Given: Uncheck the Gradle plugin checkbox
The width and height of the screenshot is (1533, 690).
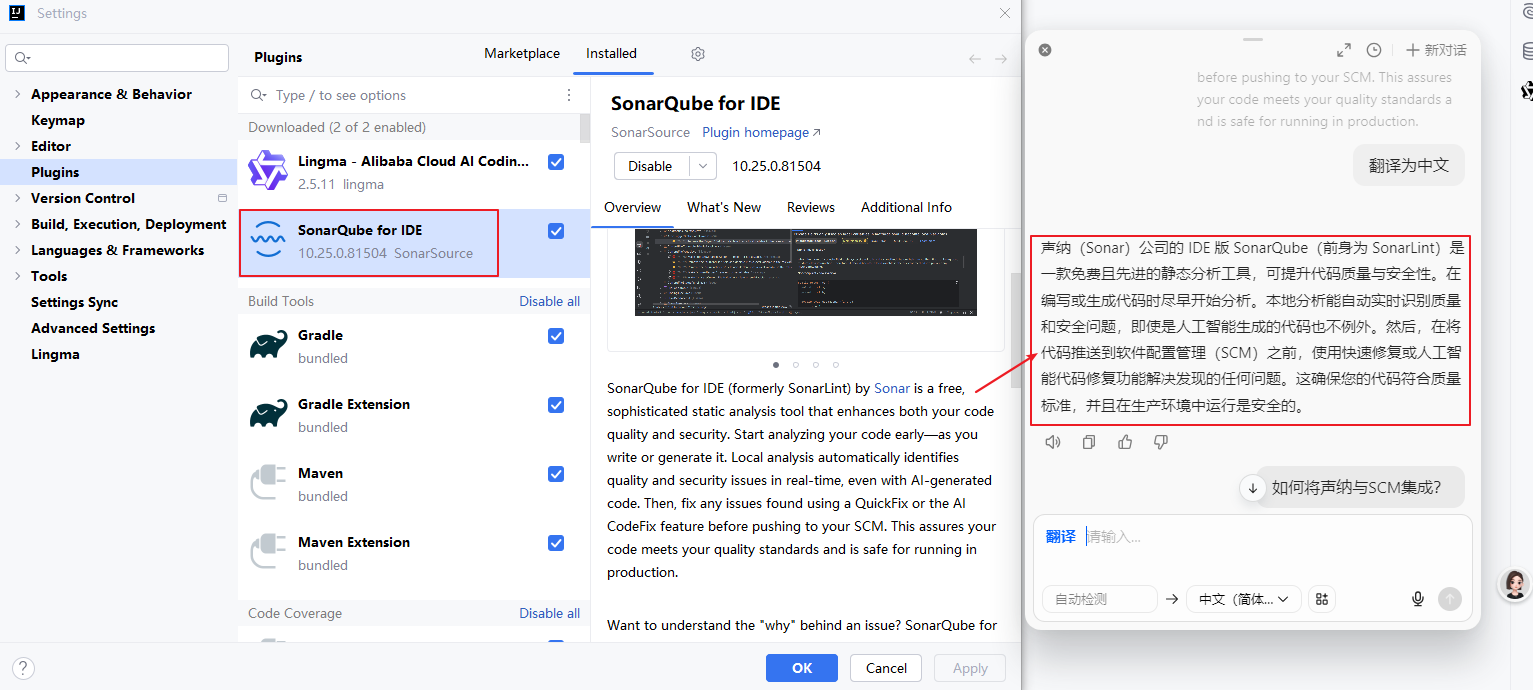Looking at the screenshot, I should 556,336.
